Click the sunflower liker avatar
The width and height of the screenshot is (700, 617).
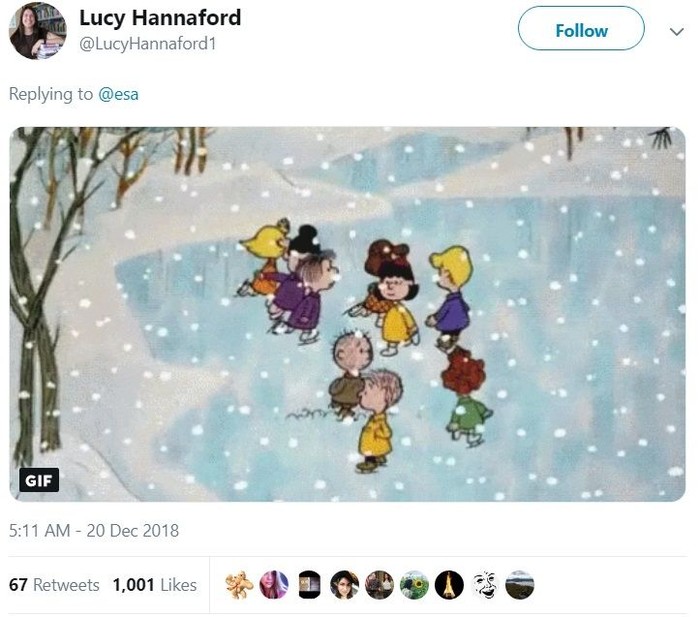pos(414,585)
